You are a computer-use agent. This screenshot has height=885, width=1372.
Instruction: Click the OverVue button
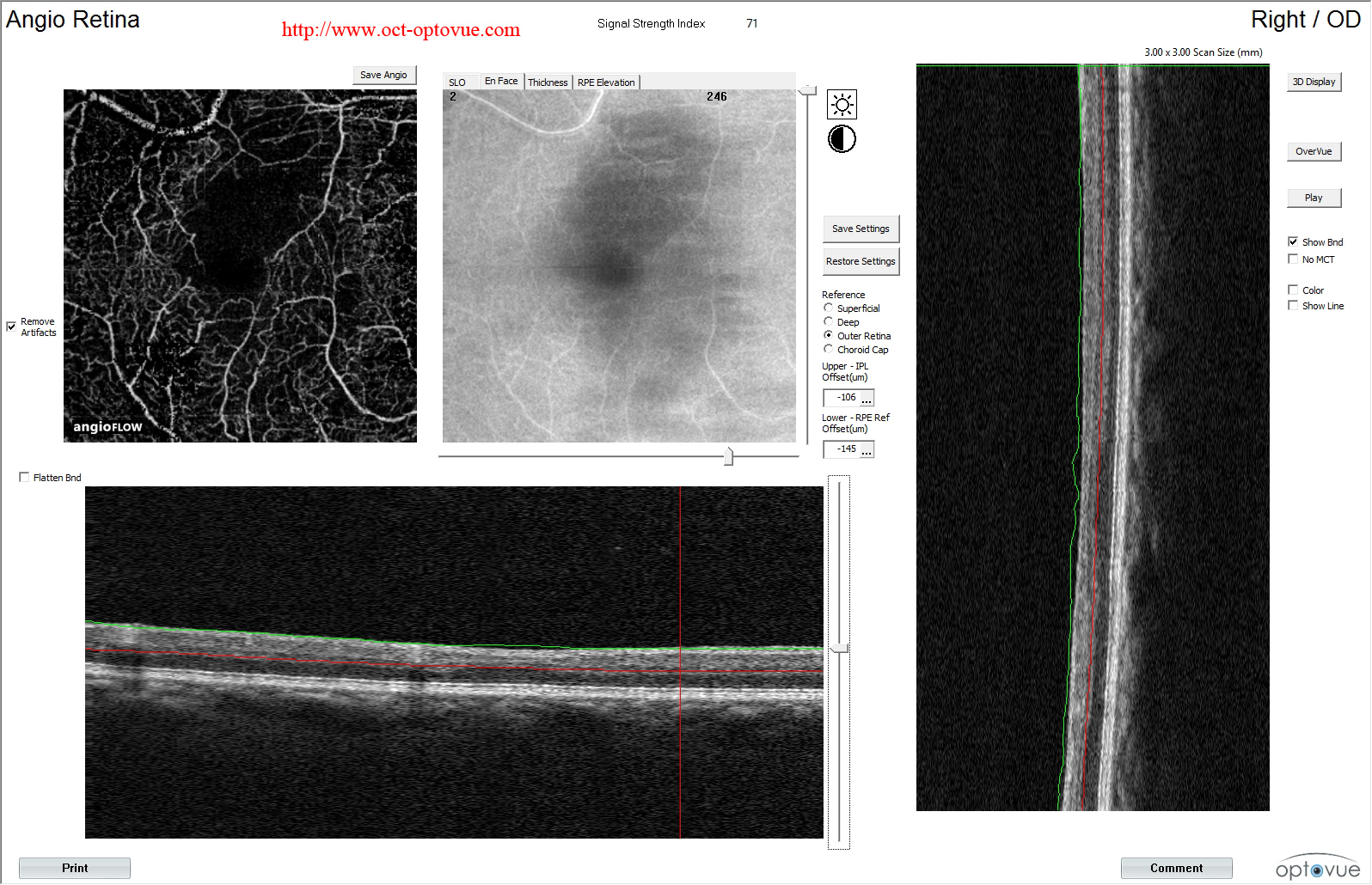[x=1314, y=151]
